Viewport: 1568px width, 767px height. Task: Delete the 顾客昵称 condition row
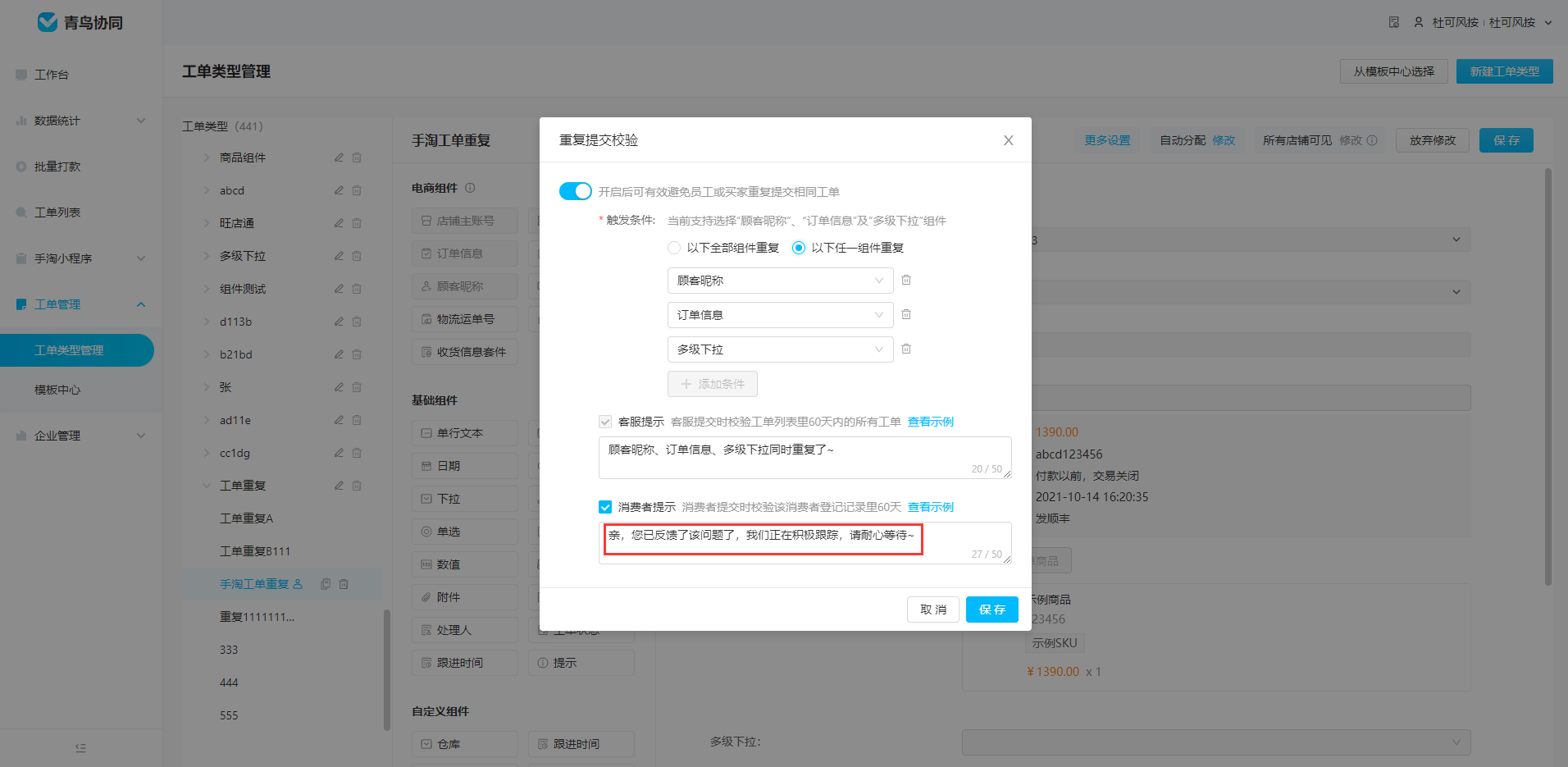pyautogui.click(x=906, y=280)
